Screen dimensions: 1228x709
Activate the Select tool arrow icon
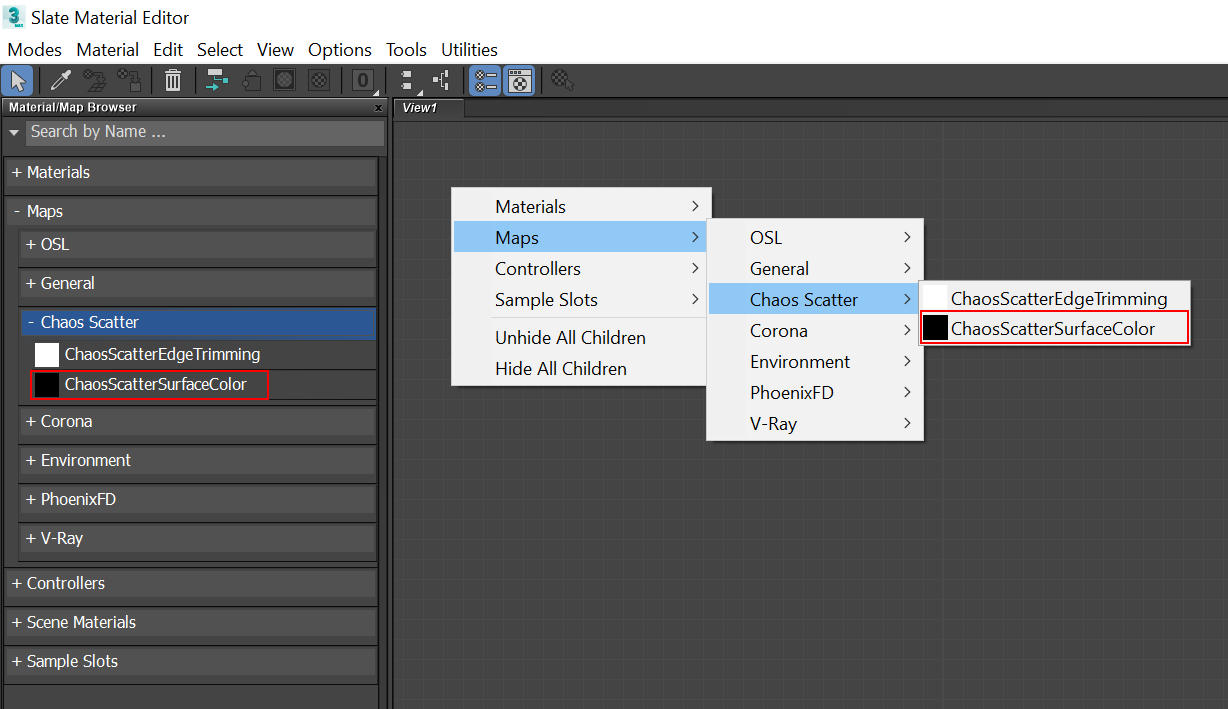(x=17, y=81)
